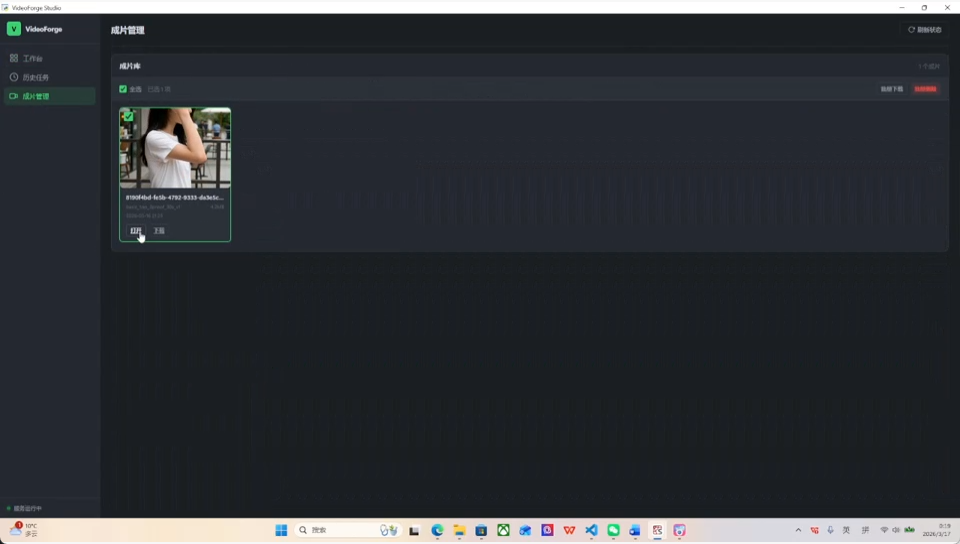Screen dimensions: 960x544
Task: Click the 拼 pinyin input mode indicator
Action: point(865,530)
